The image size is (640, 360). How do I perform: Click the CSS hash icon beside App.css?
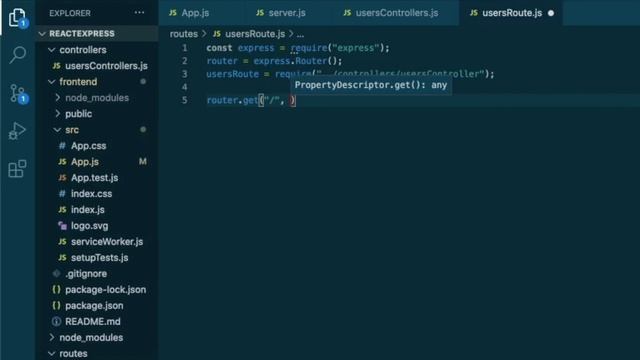pyautogui.click(x=62, y=146)
